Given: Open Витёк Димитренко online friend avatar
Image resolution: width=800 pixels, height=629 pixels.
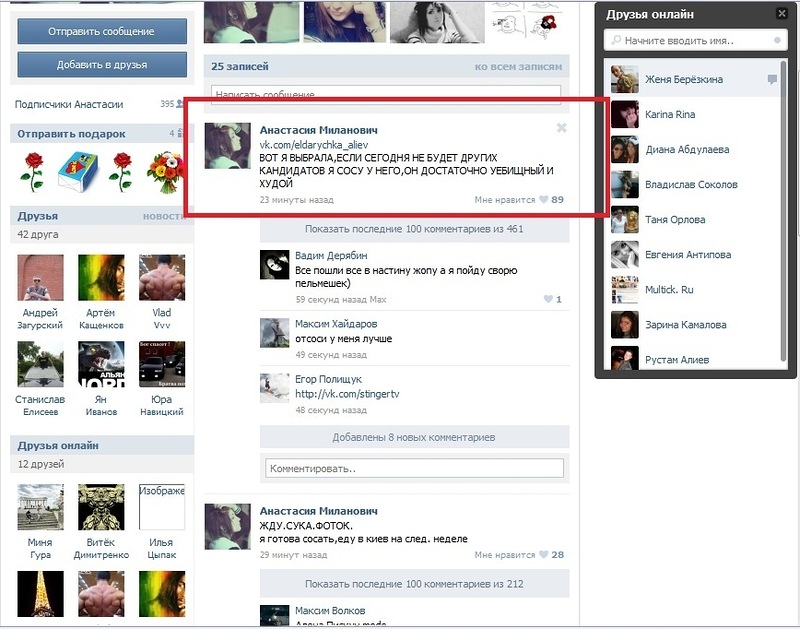Looking at the screenshot, I should pos(101,507).
